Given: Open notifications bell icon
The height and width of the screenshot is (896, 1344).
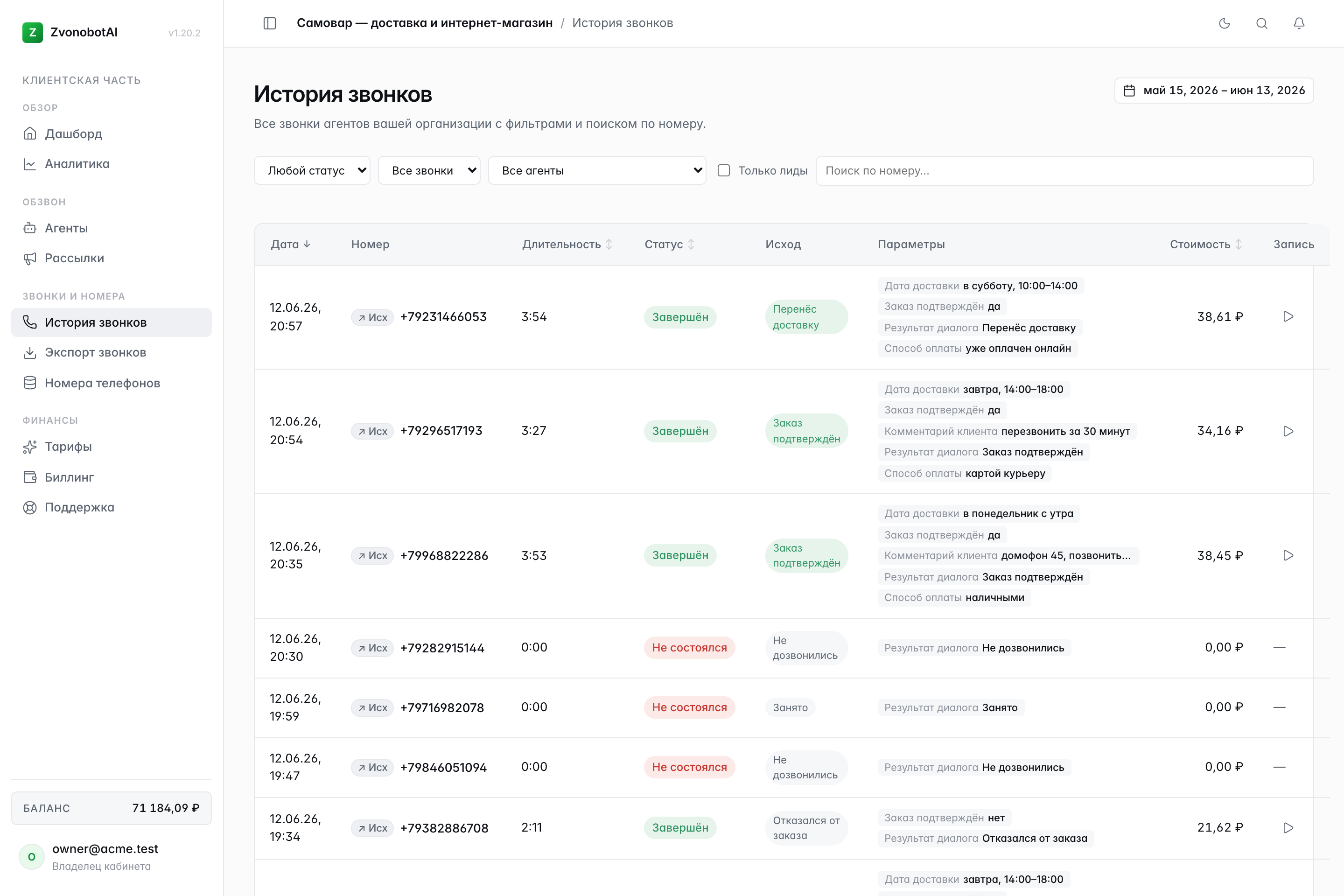Looking at the screenshot, I should (1299, 23).
